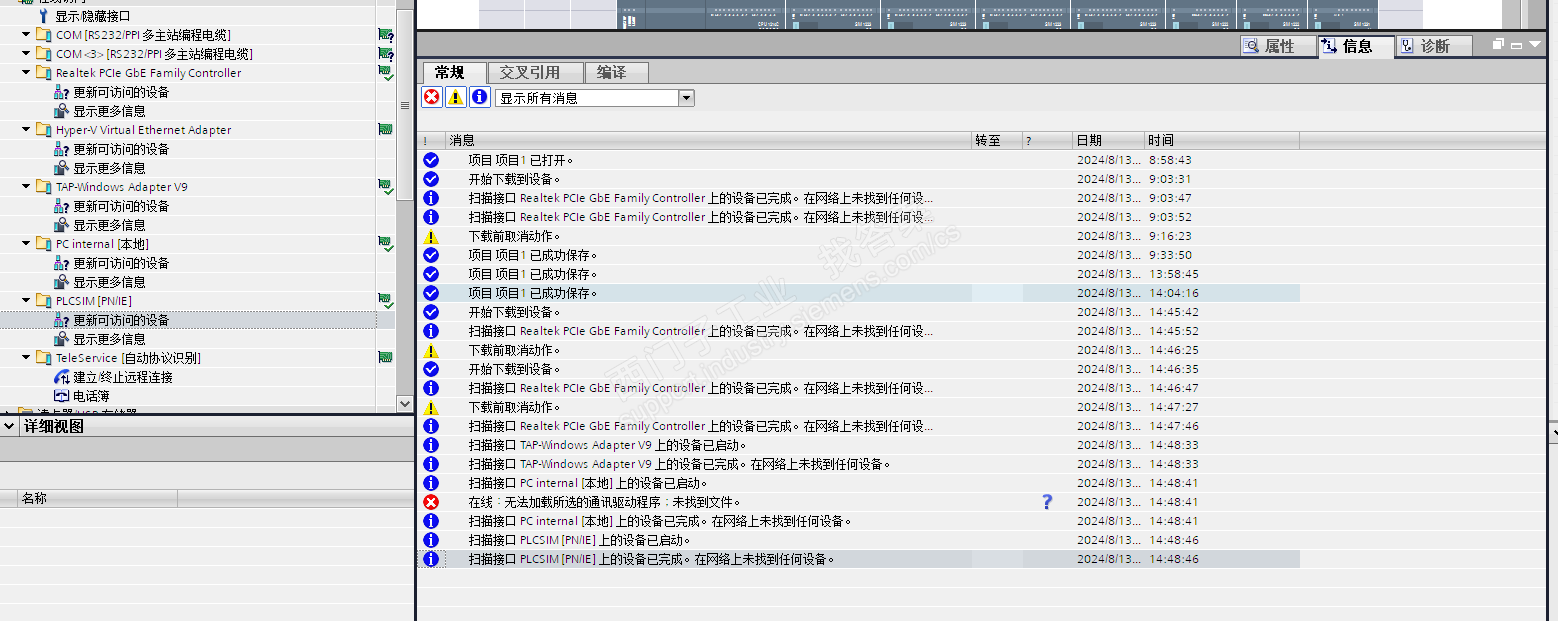
Task: Click the interface status icon on the PC internal row
Action: tap(385, 244)
